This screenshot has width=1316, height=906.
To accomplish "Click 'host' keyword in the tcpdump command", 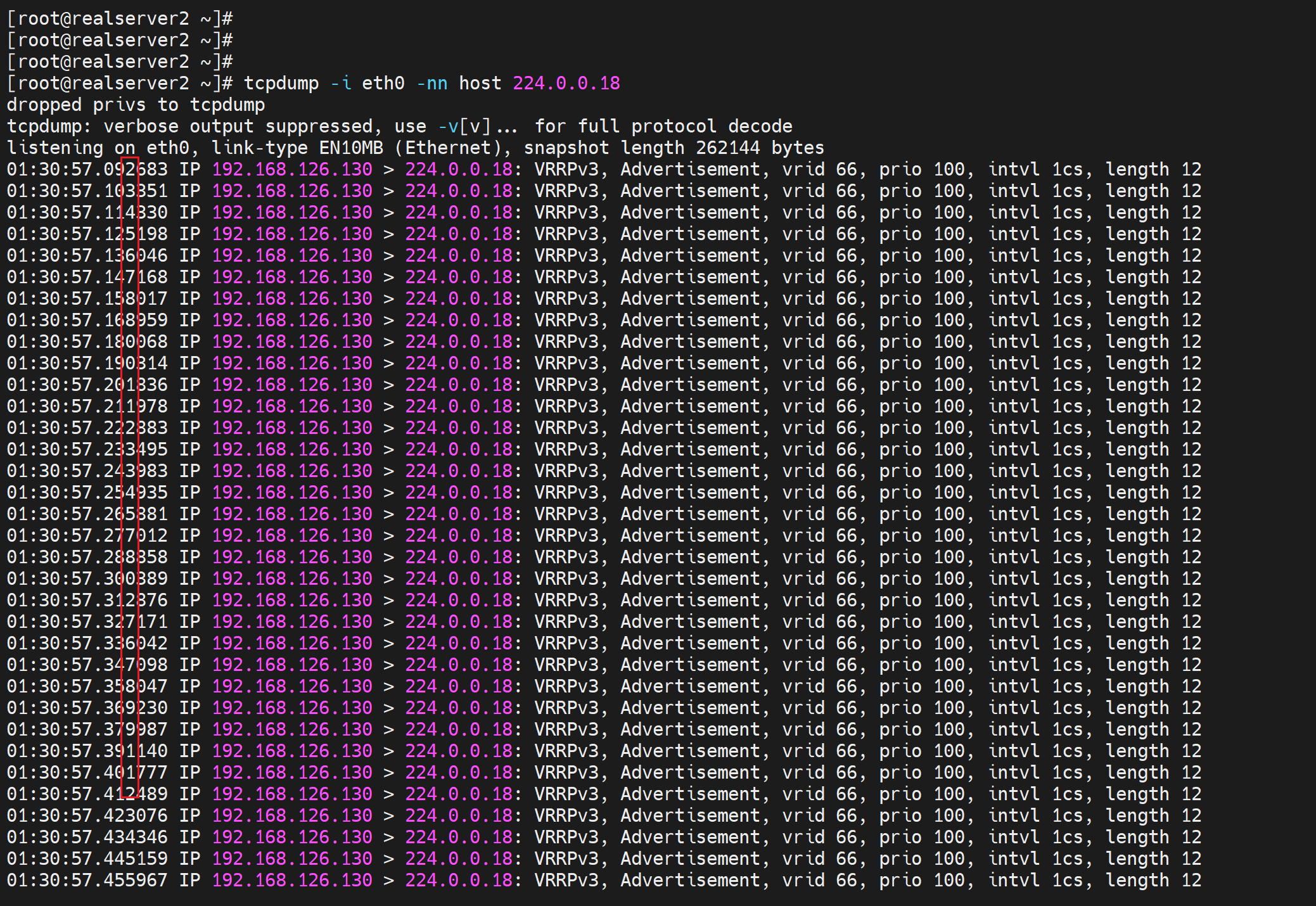I will (x=480, y=84).
